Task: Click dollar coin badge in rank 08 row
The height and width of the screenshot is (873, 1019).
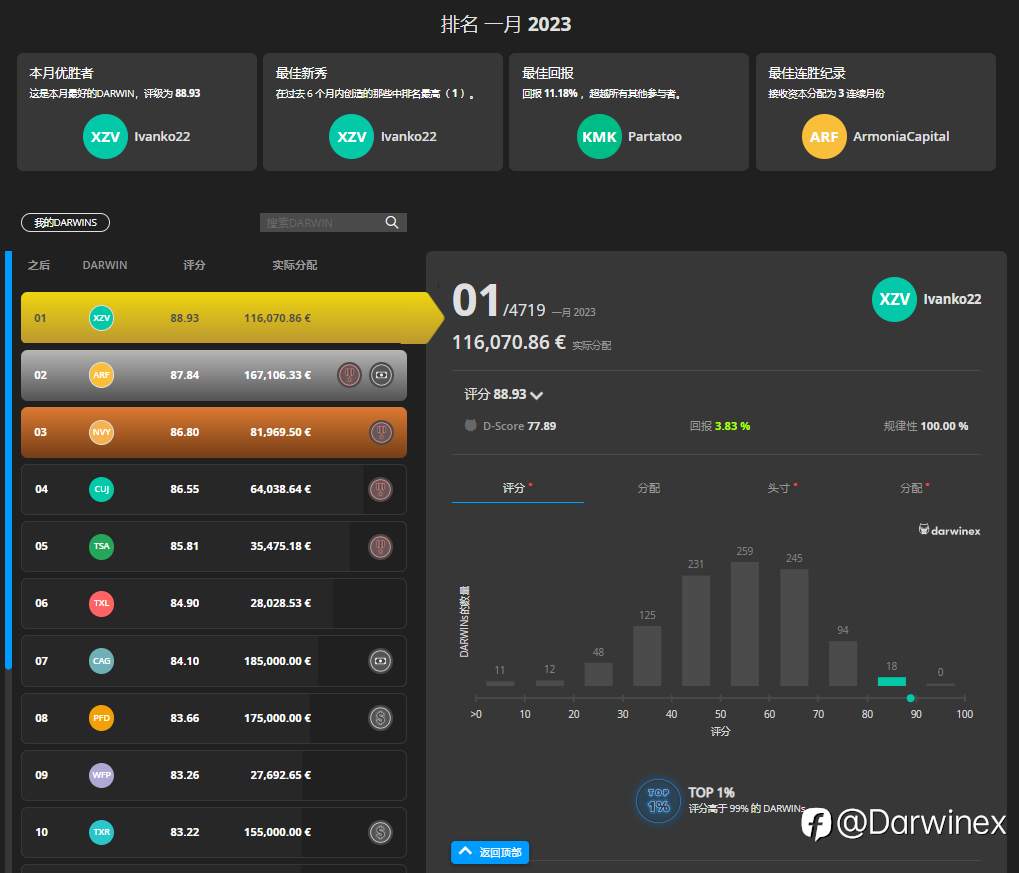Action: click(x=380, y=718)
